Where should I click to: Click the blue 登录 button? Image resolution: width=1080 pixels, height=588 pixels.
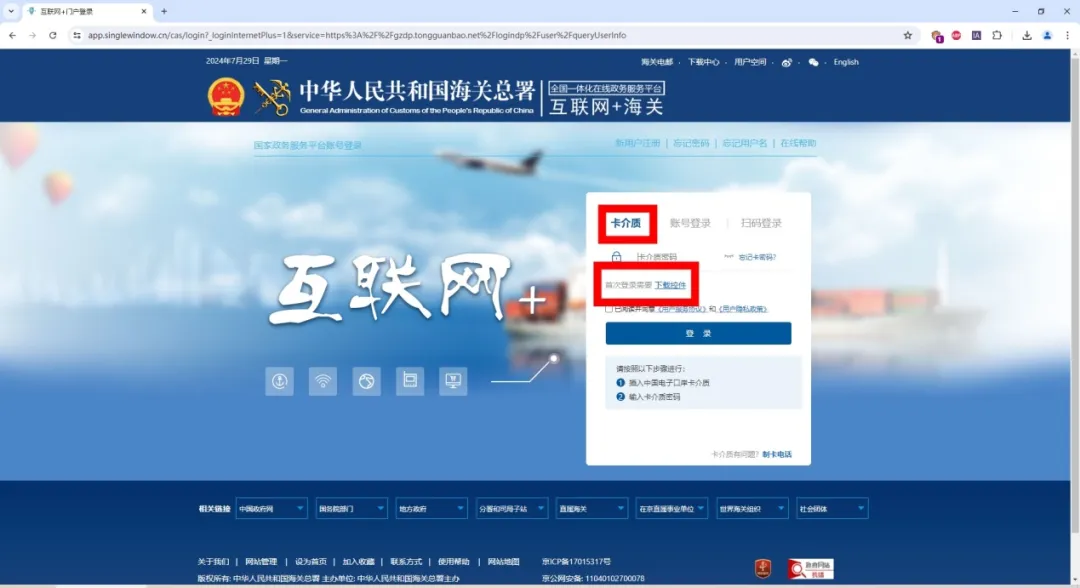tap(698, 333)
